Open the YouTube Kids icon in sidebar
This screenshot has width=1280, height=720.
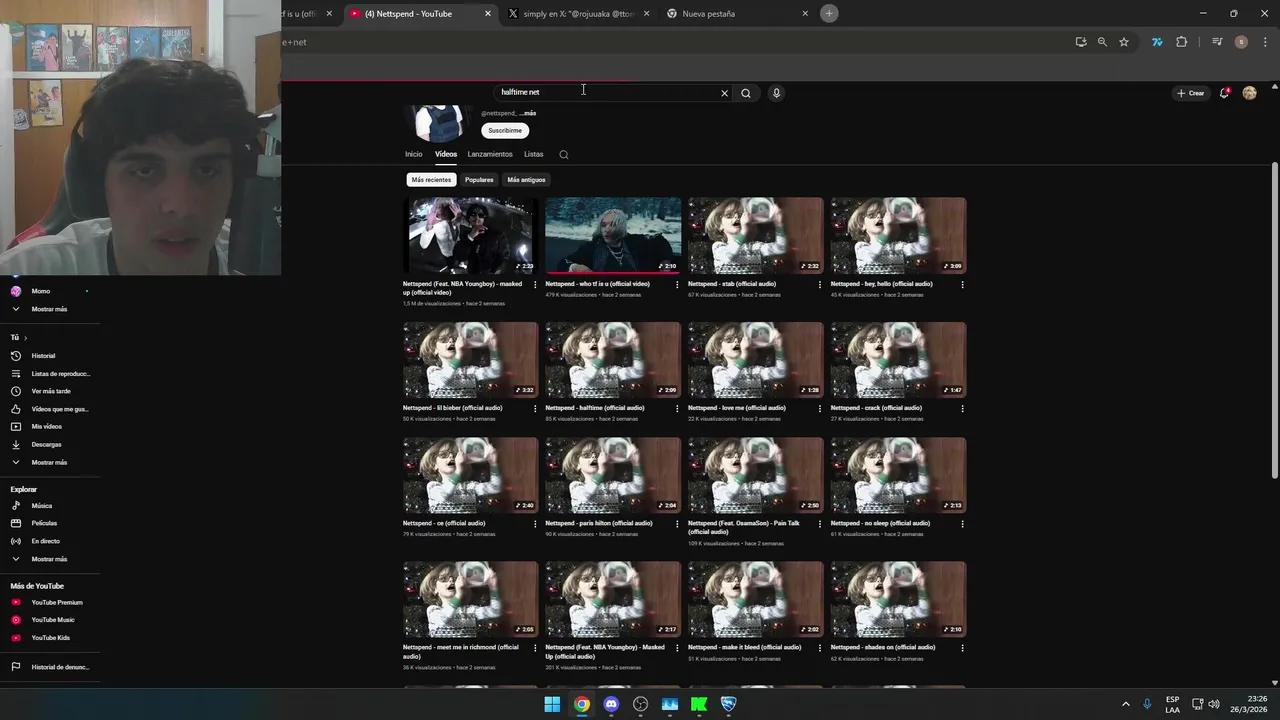(16, 638)
